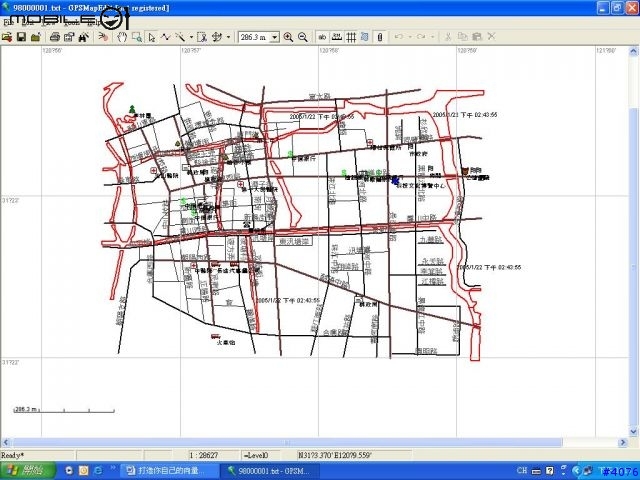Open the Undo history dropdown arrow
Viewport: 640px width, 480px height.
pyautogui.click(x=410, y=37)
